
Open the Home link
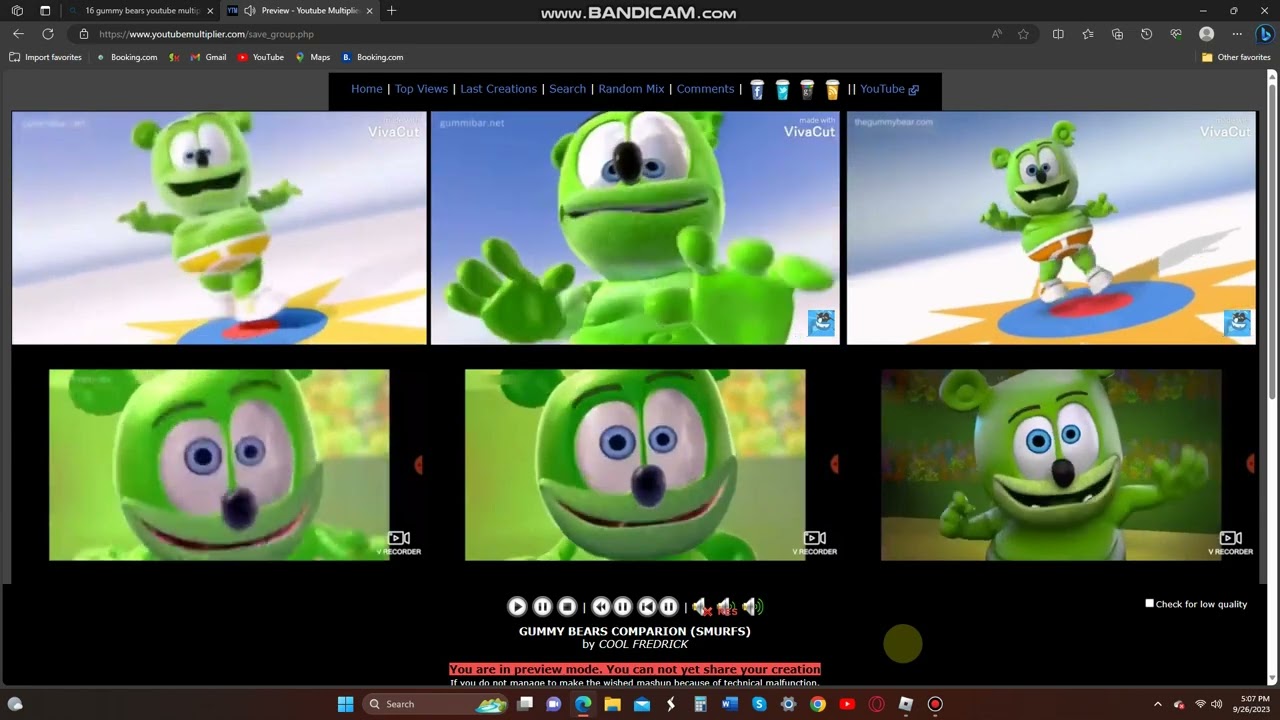(367, 89)
